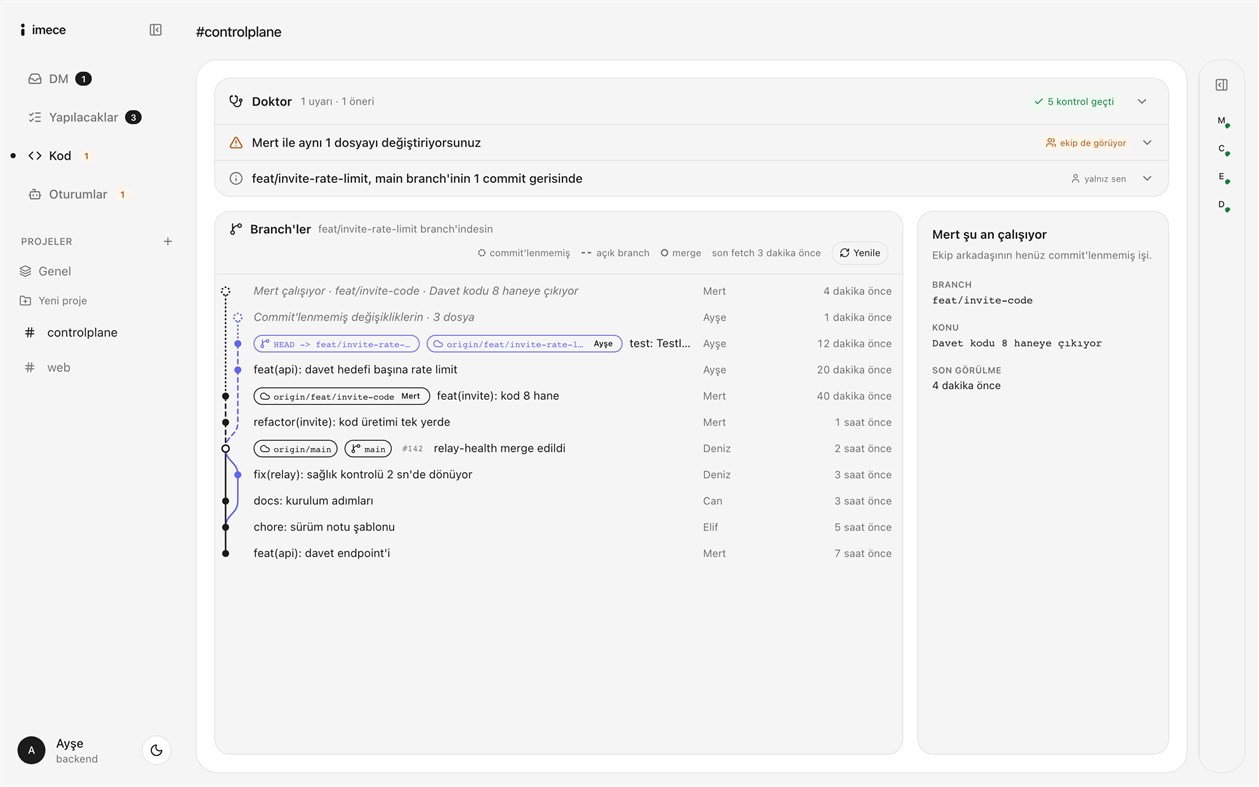Toggle dark mode moon icon
Image resolution: width=1259 pixels, height=787 pixels.
pyautogui.click(x=156, y=750)
